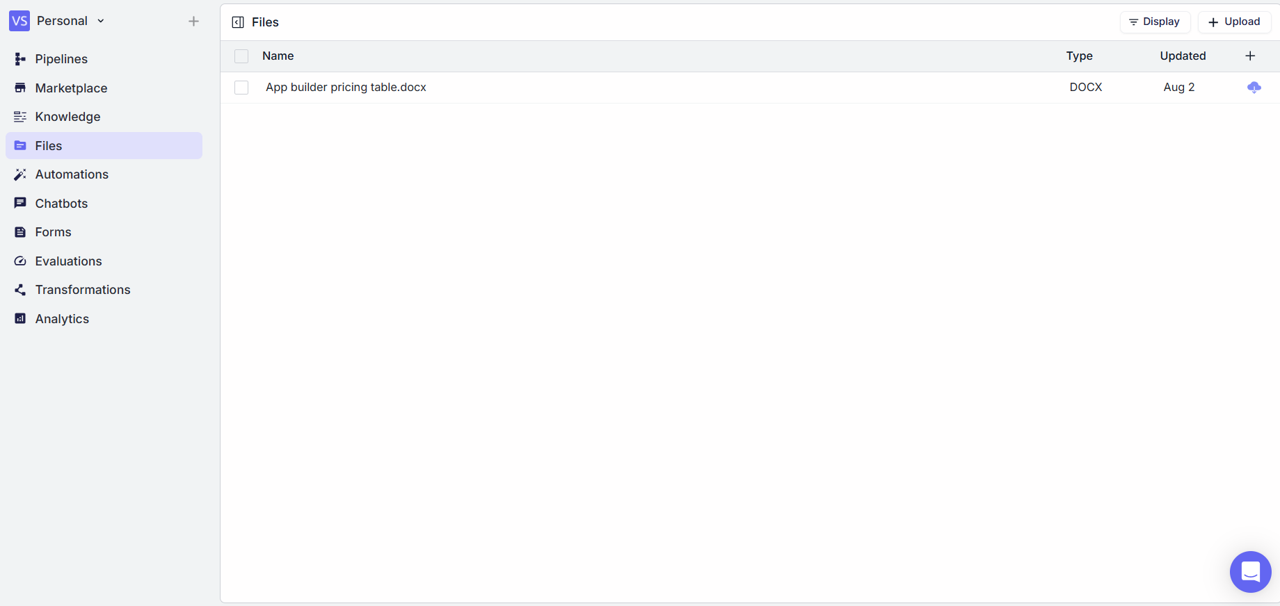Open the chat support bubble
Screen dimensions: 1280x606
click(x=1250, y=572)
